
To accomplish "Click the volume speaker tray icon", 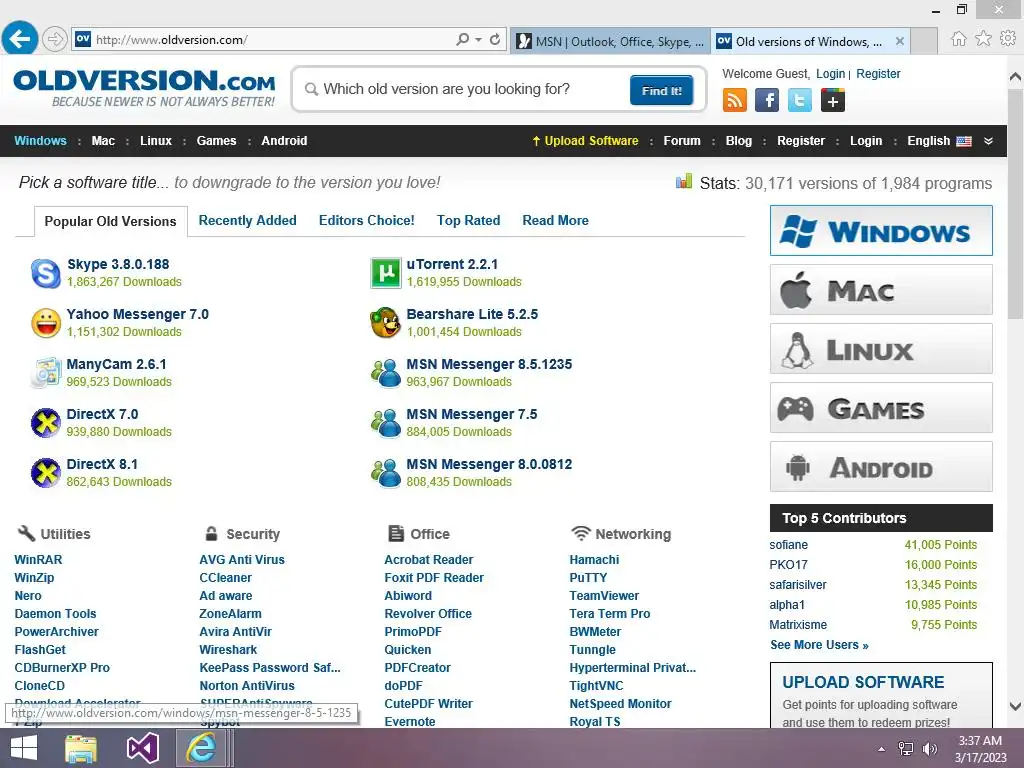I will click(x=929, y=749).
